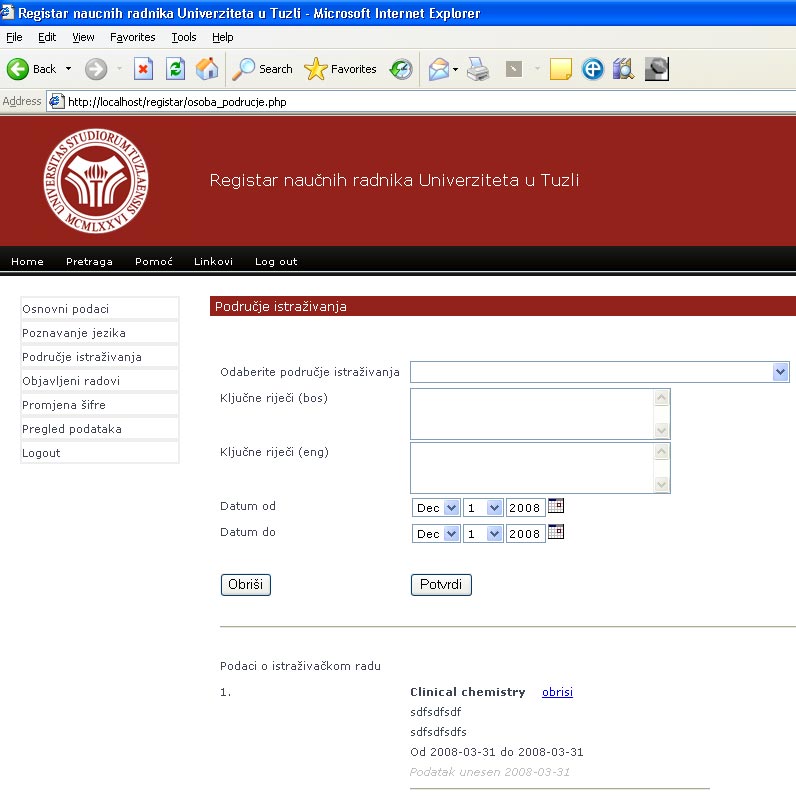Click the blue circular plus icon
This screenshot has width=796, height=796.
tap(592, 69)
